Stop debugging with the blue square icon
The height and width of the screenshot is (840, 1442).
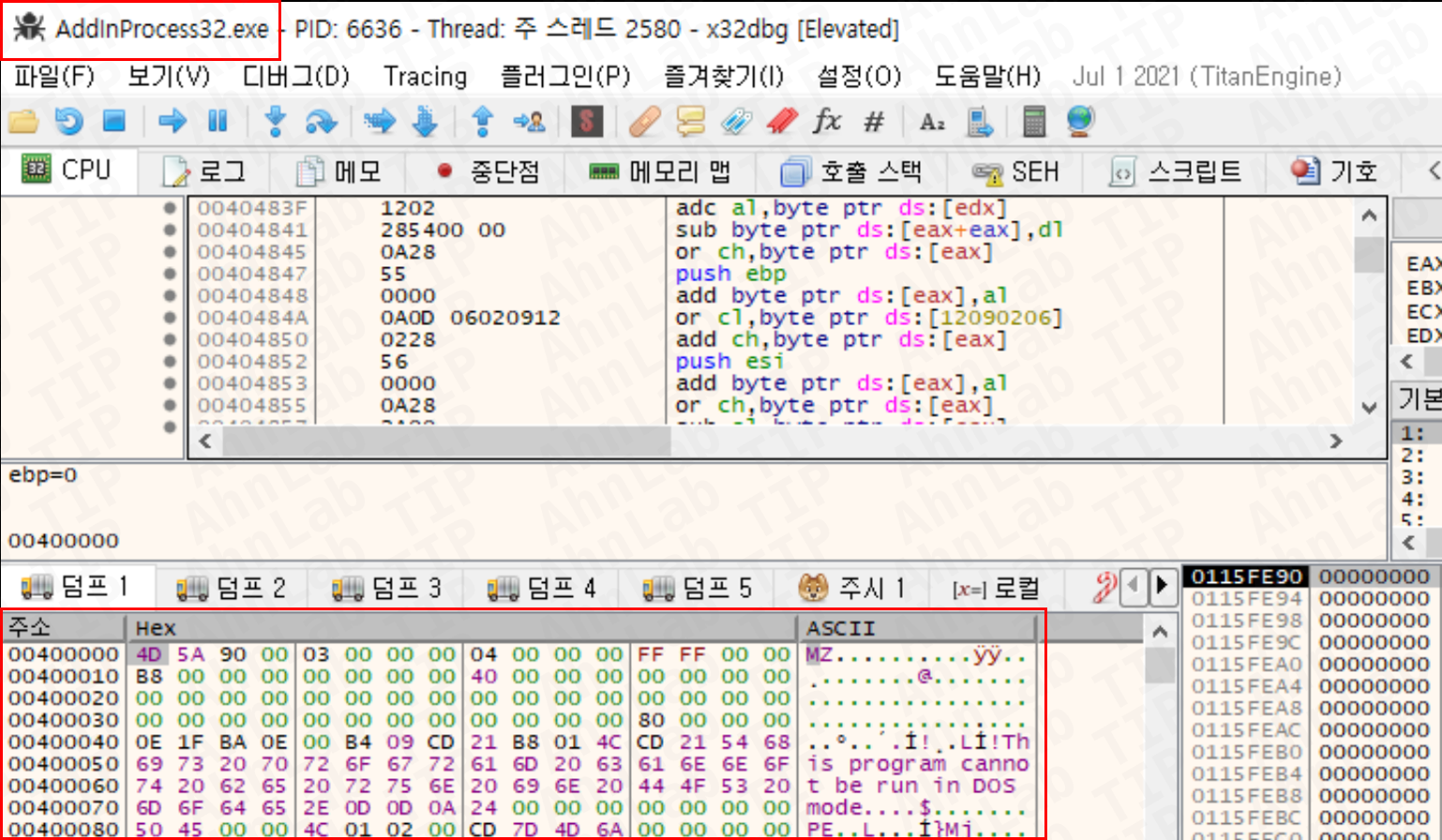[114, 121]
